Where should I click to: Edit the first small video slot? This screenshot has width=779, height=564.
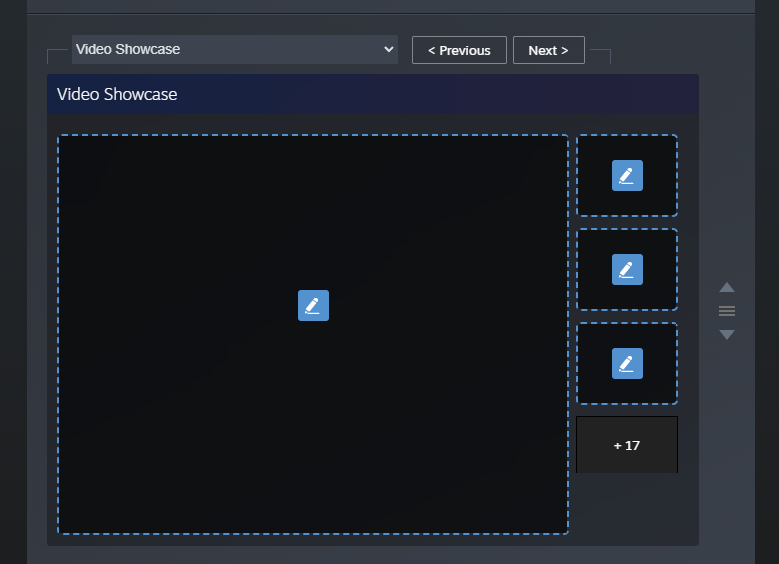(x=627, y=175)
